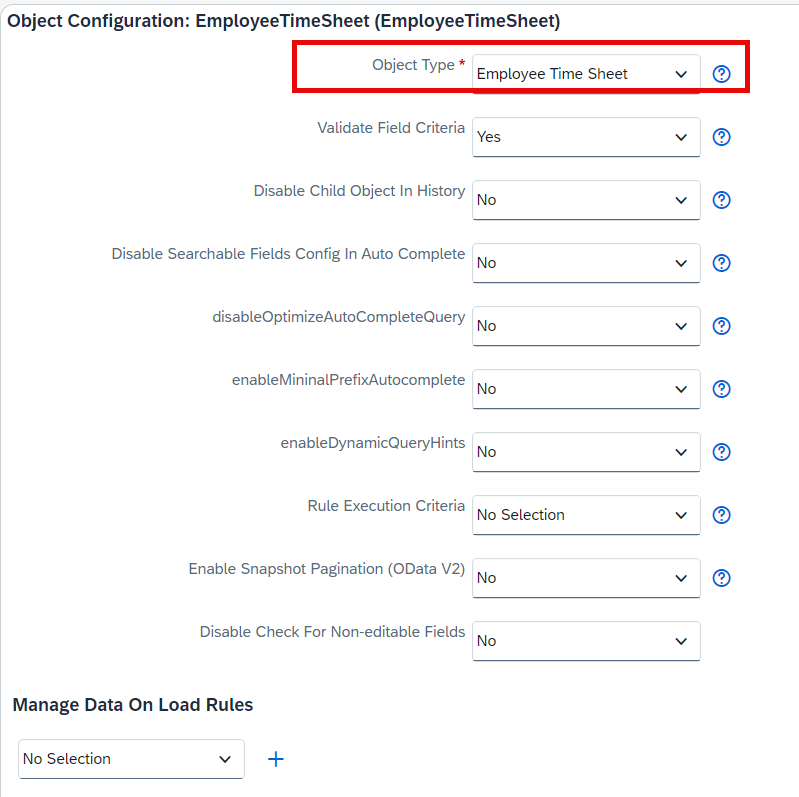View help for Disable Searchable Fields Config

tap(721, 263)
